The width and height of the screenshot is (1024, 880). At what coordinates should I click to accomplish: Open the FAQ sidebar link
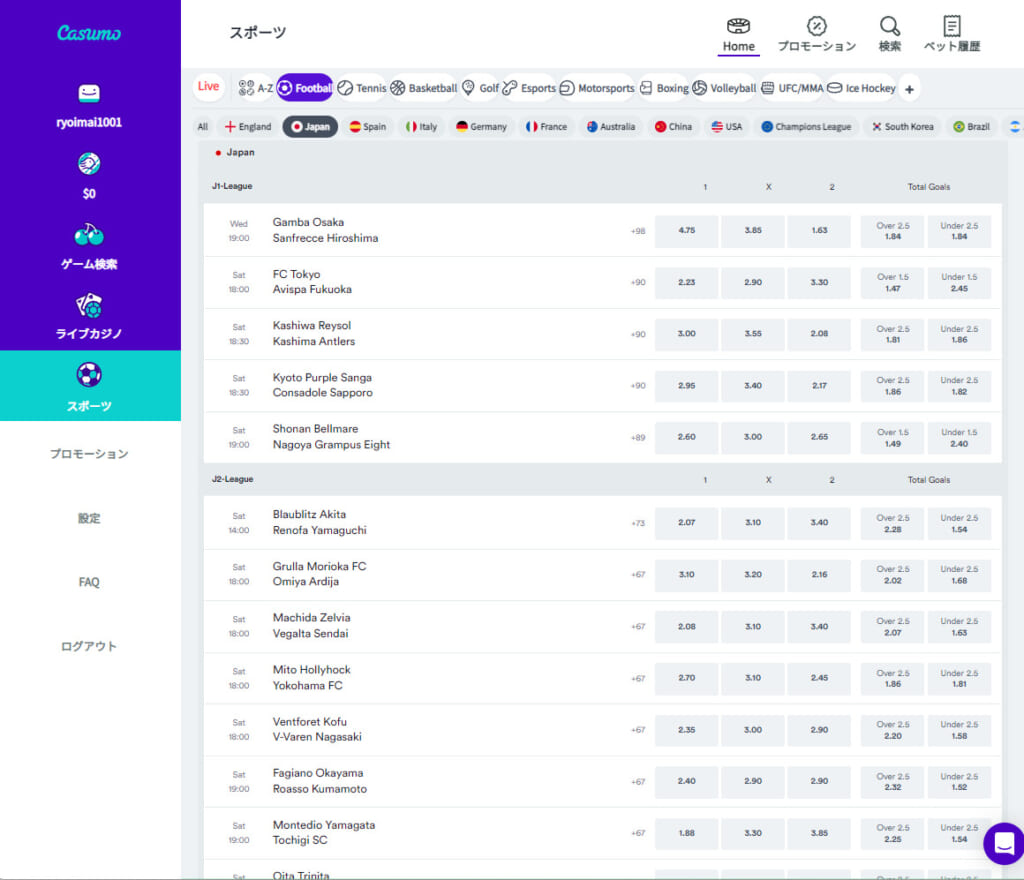(x=89, y=582)
